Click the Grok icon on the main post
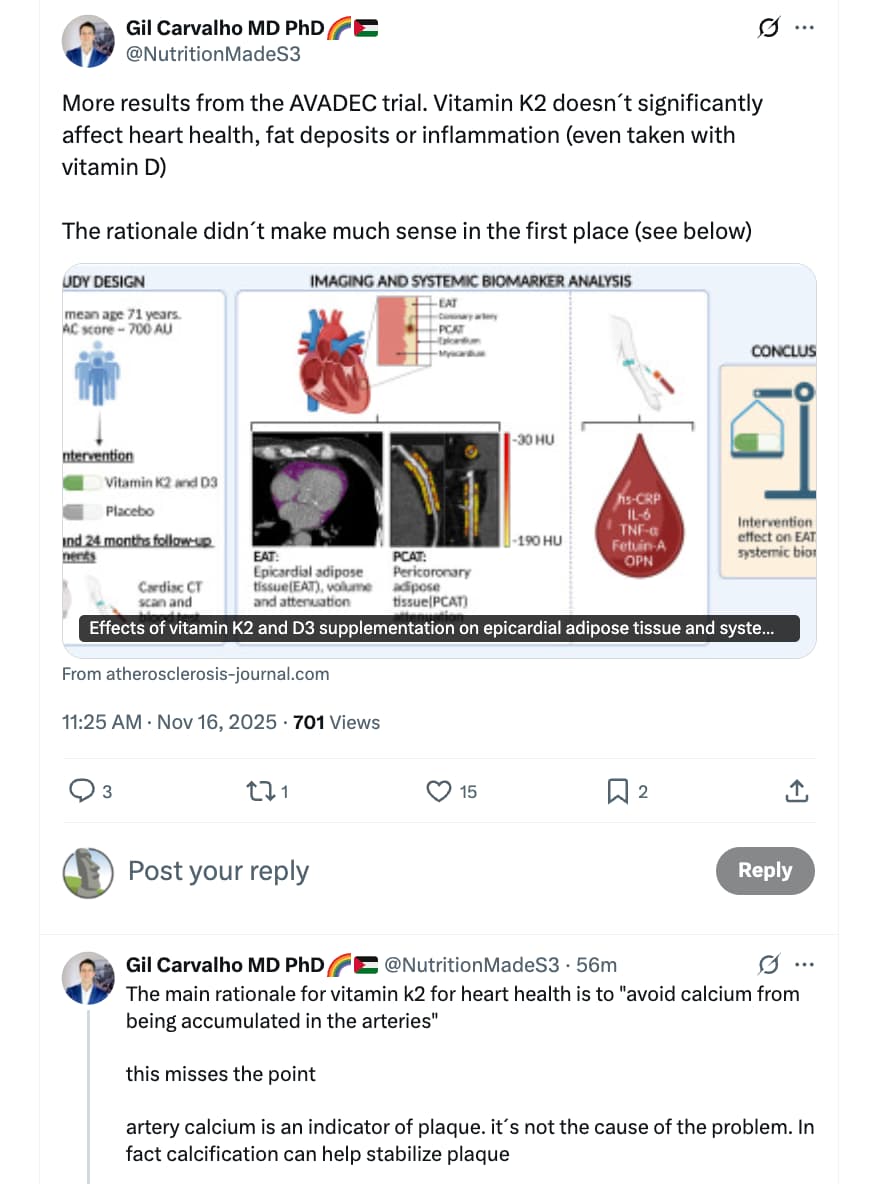Screen dimensions: 878x1184 tap(768, 29)
